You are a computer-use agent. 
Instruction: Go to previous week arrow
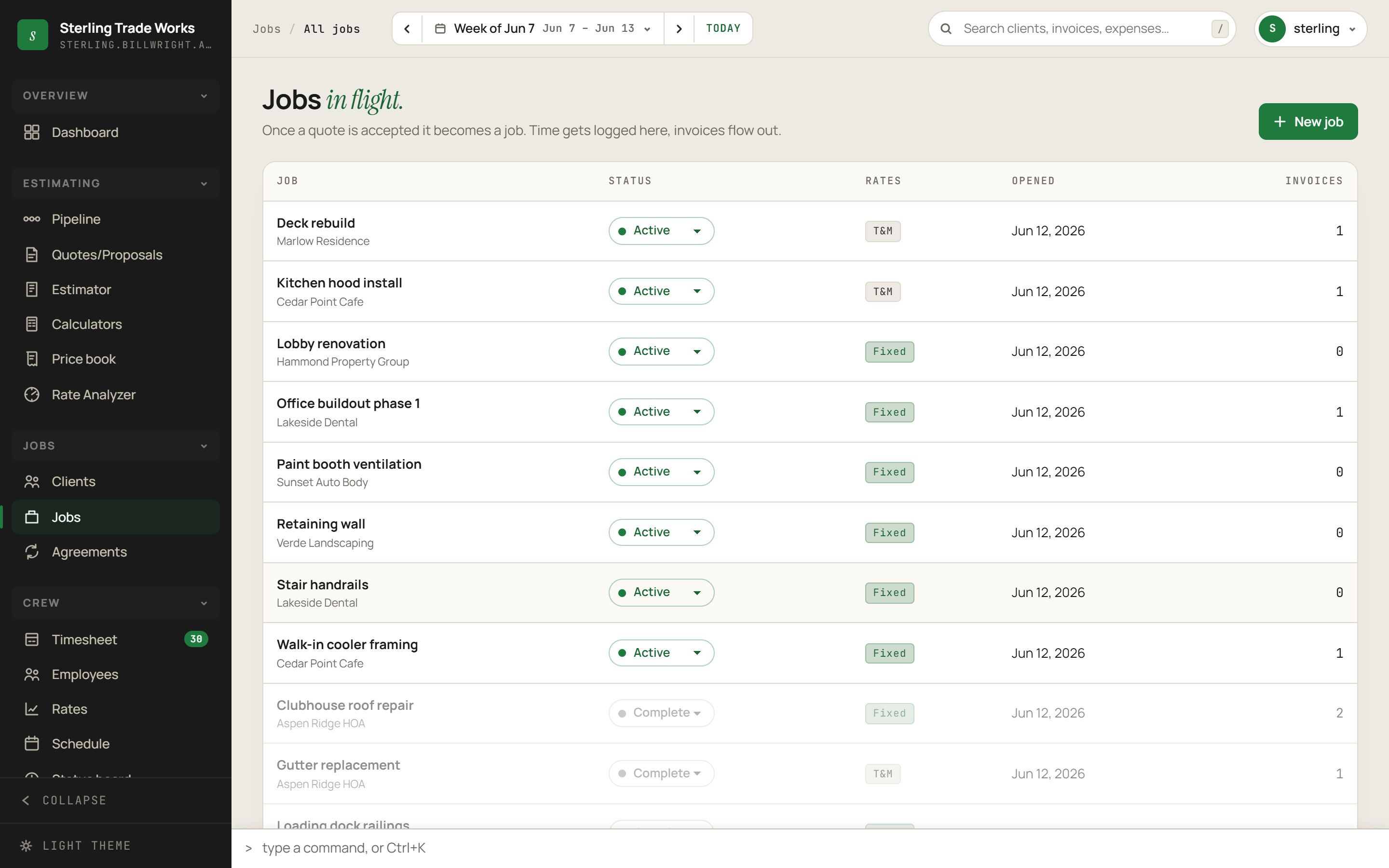point(407,29)
